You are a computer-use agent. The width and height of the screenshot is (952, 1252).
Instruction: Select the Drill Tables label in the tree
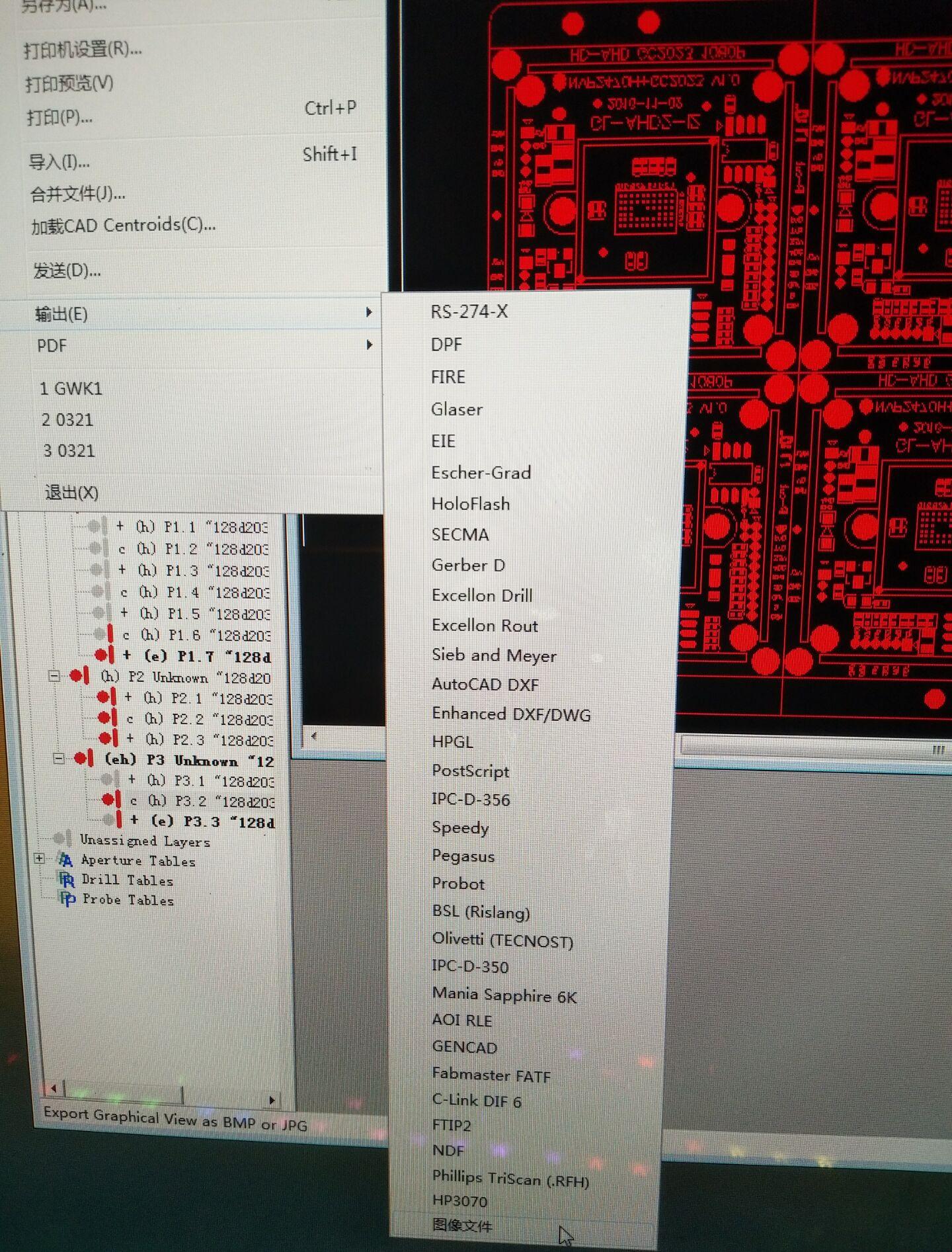(x=128, y=880)
